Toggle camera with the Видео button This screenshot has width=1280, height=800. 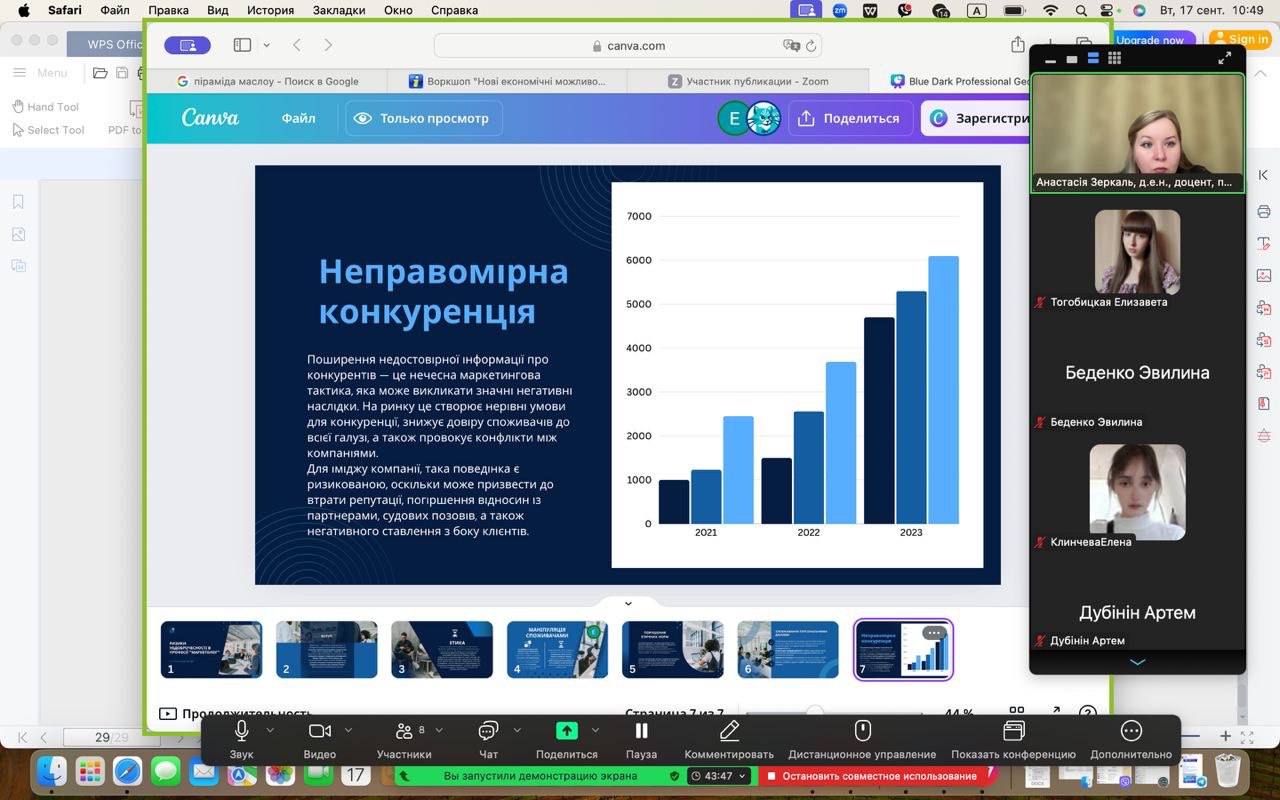(319, 731)
